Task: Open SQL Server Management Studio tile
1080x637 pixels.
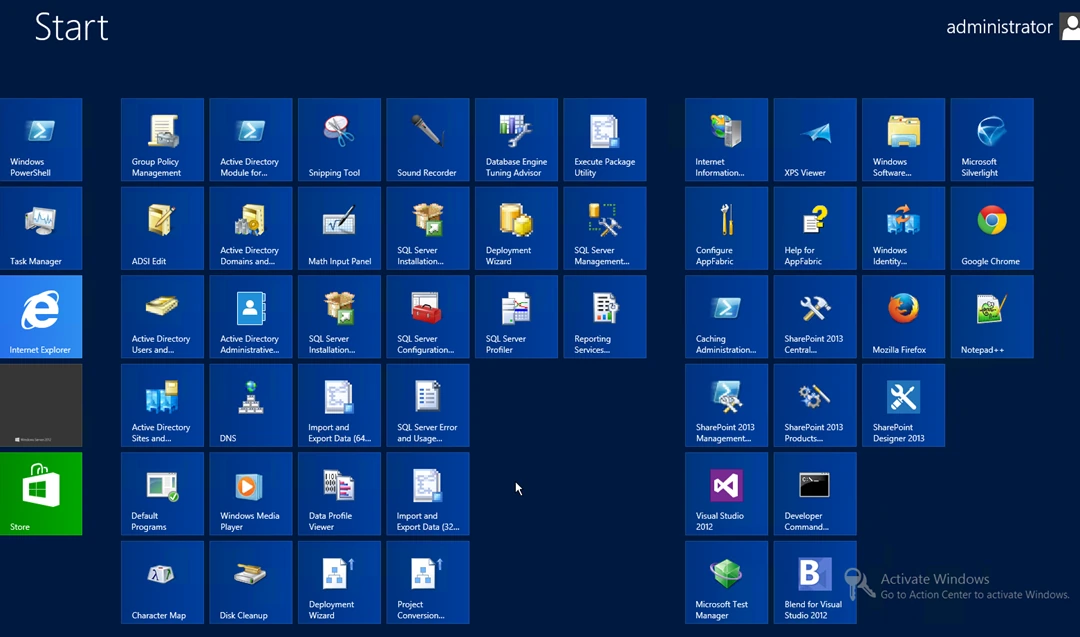Action: (x=605, y=228)
